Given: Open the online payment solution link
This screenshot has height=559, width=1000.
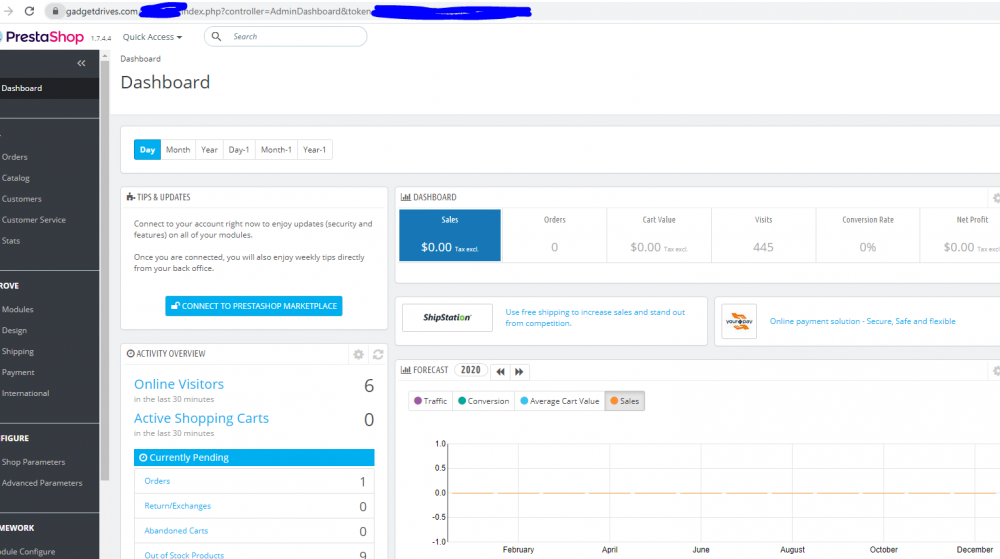Looking at the screenshot, I should pos(862,321).
